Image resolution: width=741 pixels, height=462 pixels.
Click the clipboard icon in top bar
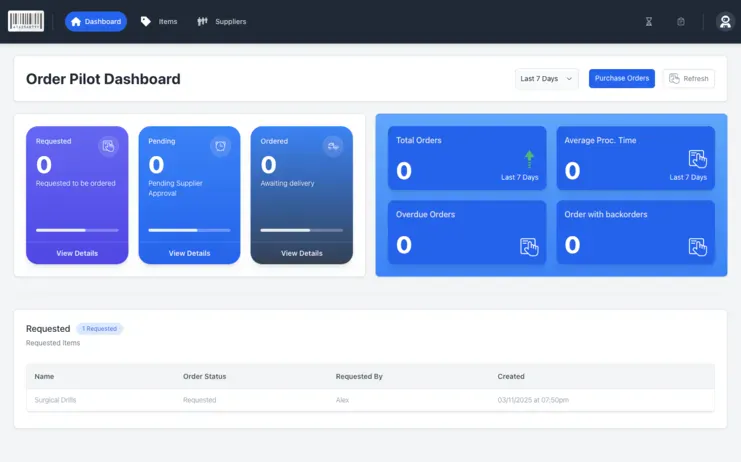pyautogui.click(x=681, y=21)
